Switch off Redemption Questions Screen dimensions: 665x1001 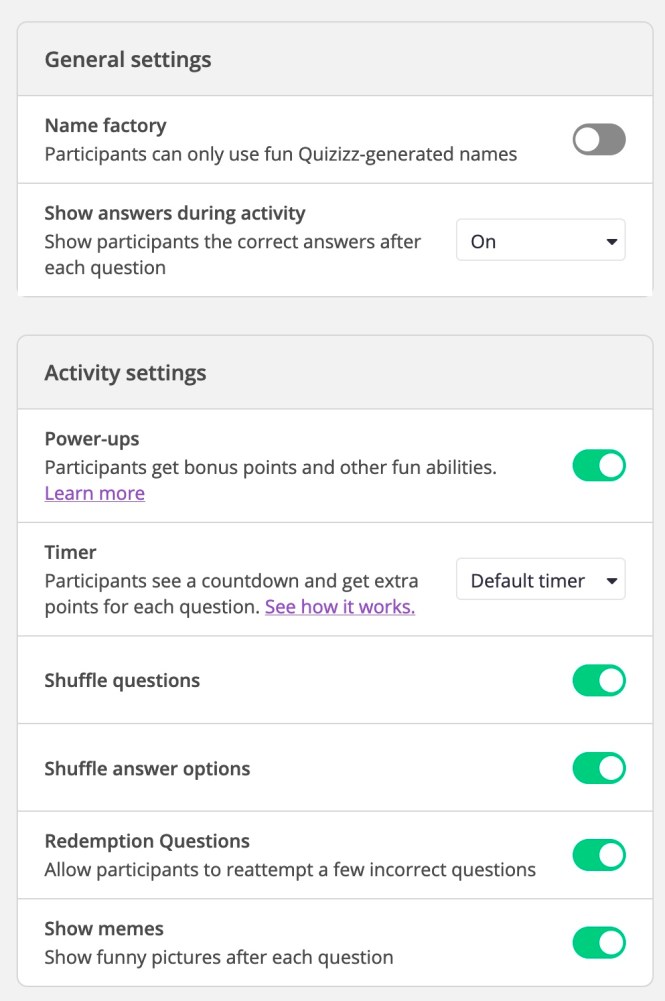599,855
